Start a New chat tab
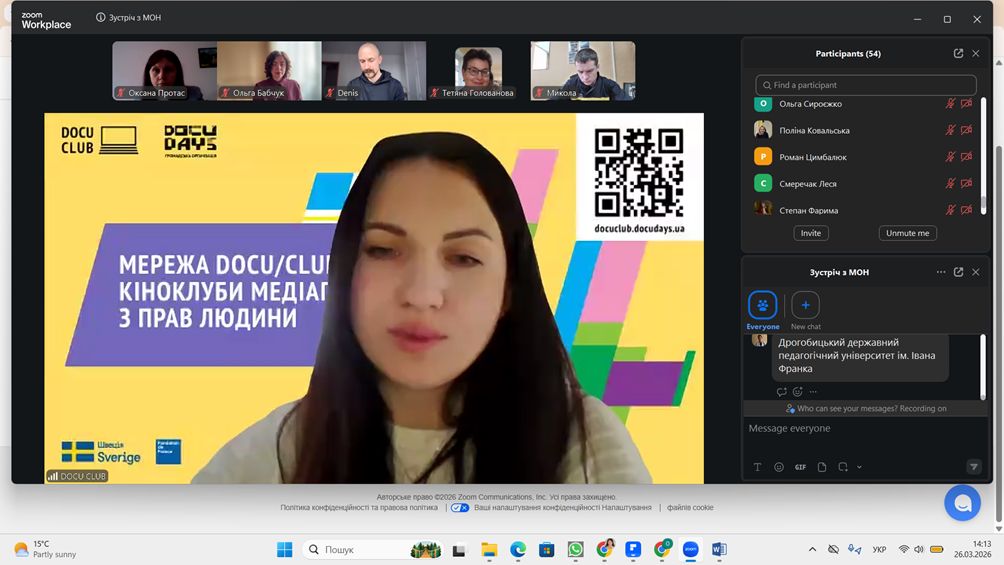1004x565 pixels. point(805,306)
